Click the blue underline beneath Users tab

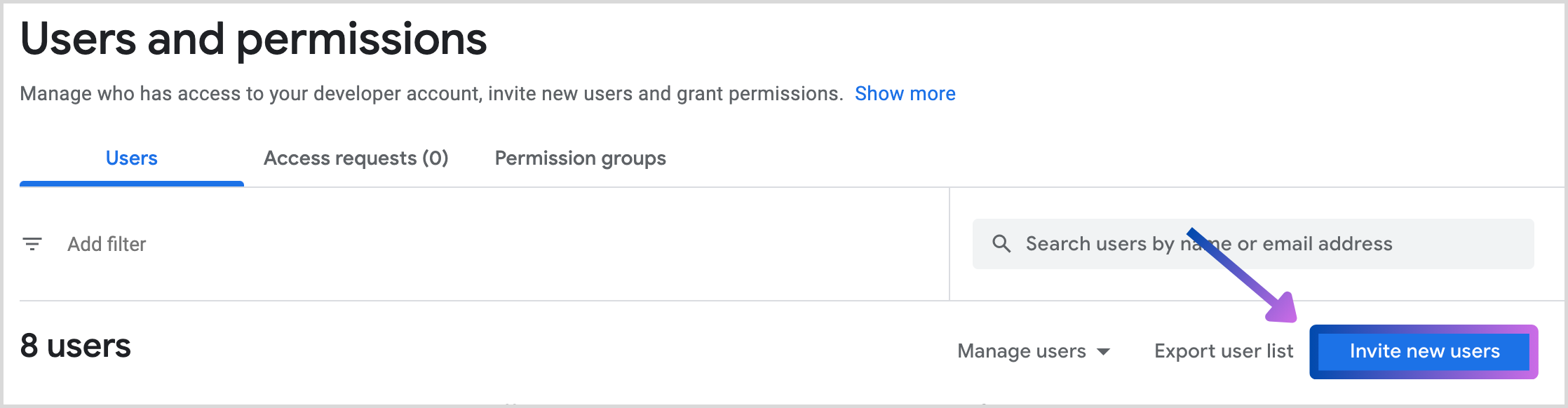coord(131,184)
